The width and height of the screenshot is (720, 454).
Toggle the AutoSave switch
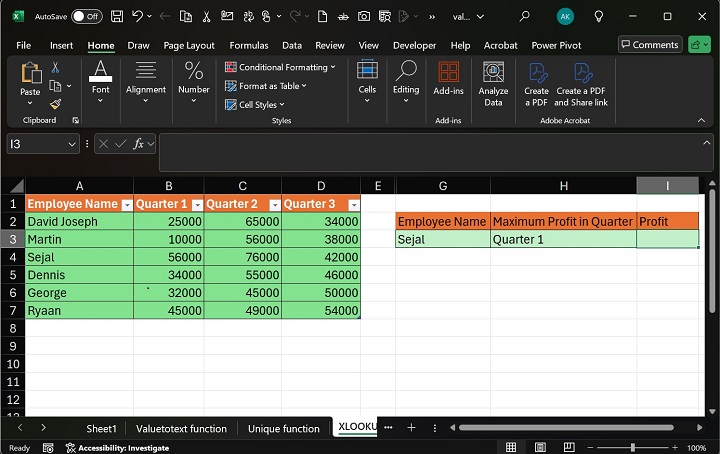pos(87,16)
